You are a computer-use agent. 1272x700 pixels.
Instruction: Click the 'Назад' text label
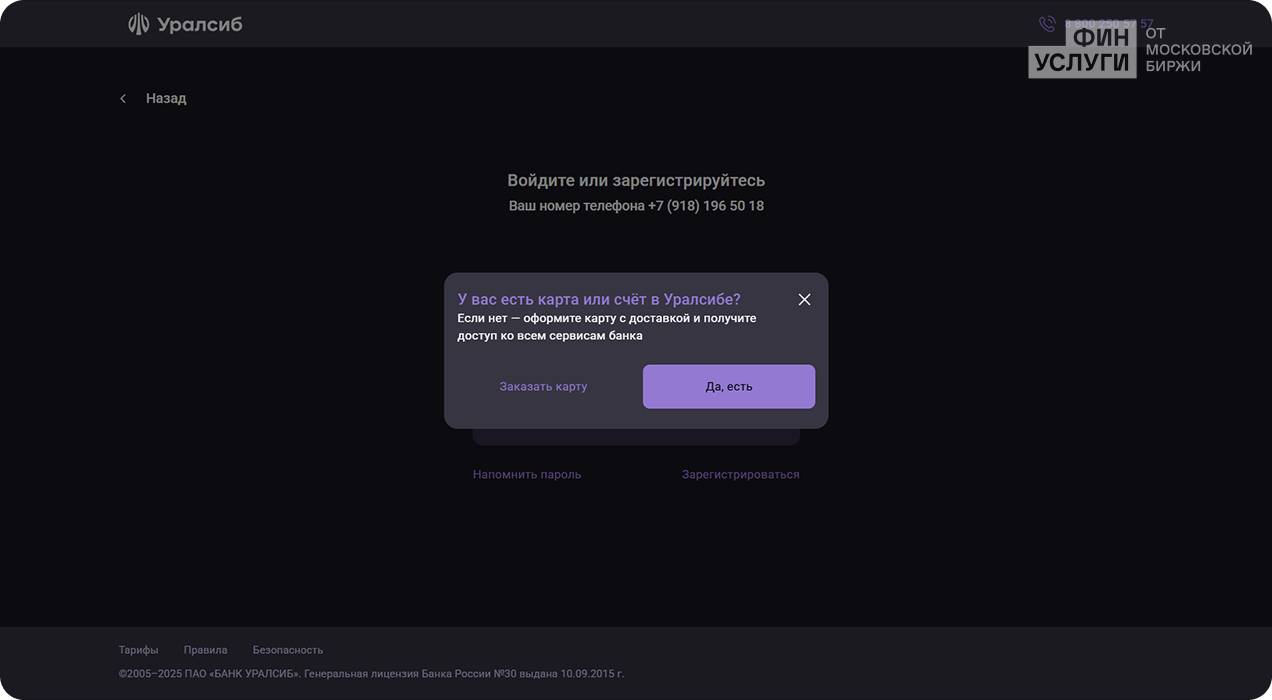tap(166, 98)
